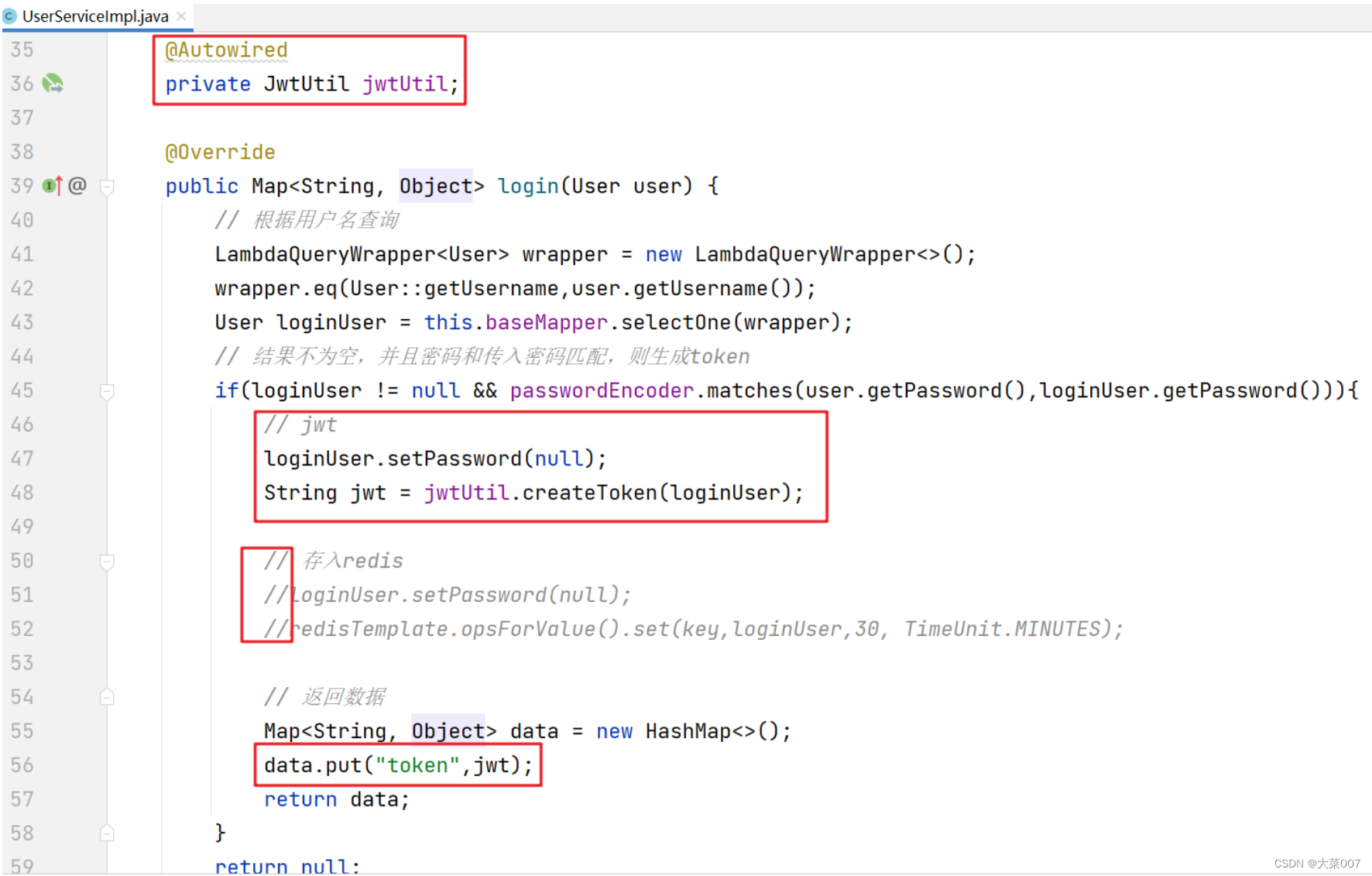Screen dimensions: 1372x876
Task: Click the Spring bean gutter icon on line 36
Action: (53, 83)
